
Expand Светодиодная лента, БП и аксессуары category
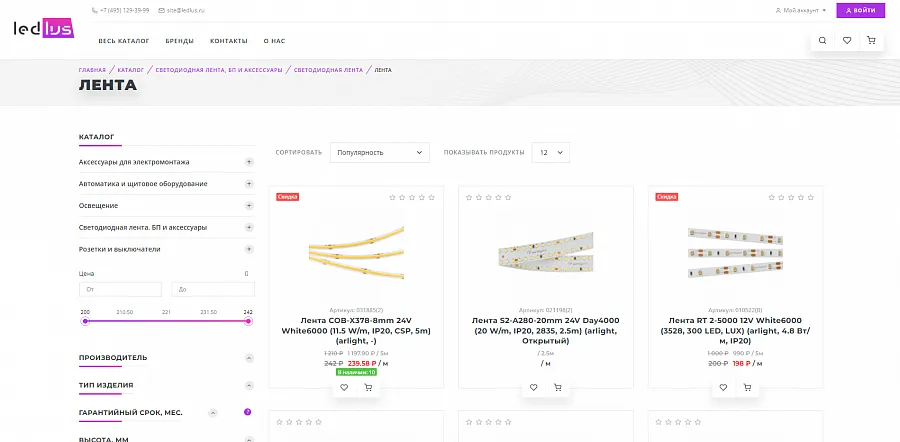point(249,227)
